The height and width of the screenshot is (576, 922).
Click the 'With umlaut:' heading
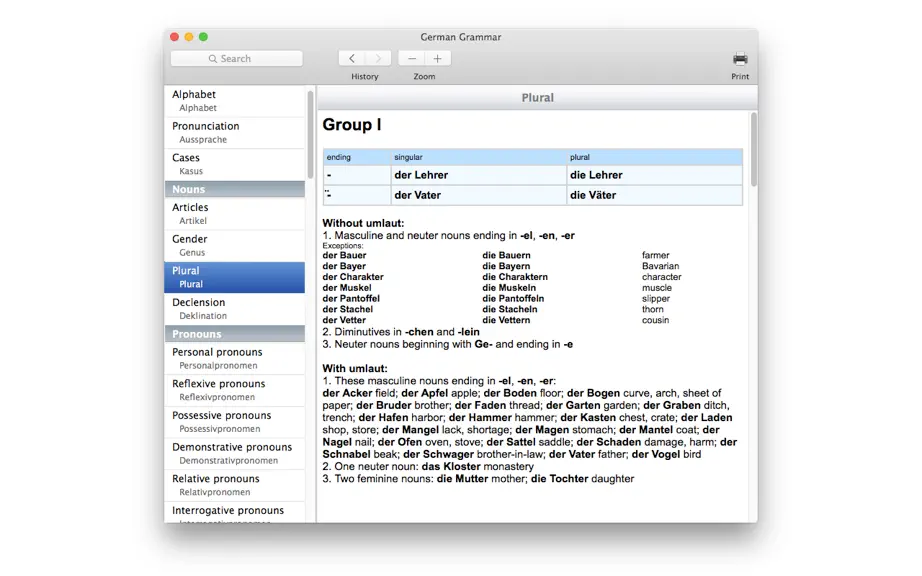point(355,369)
